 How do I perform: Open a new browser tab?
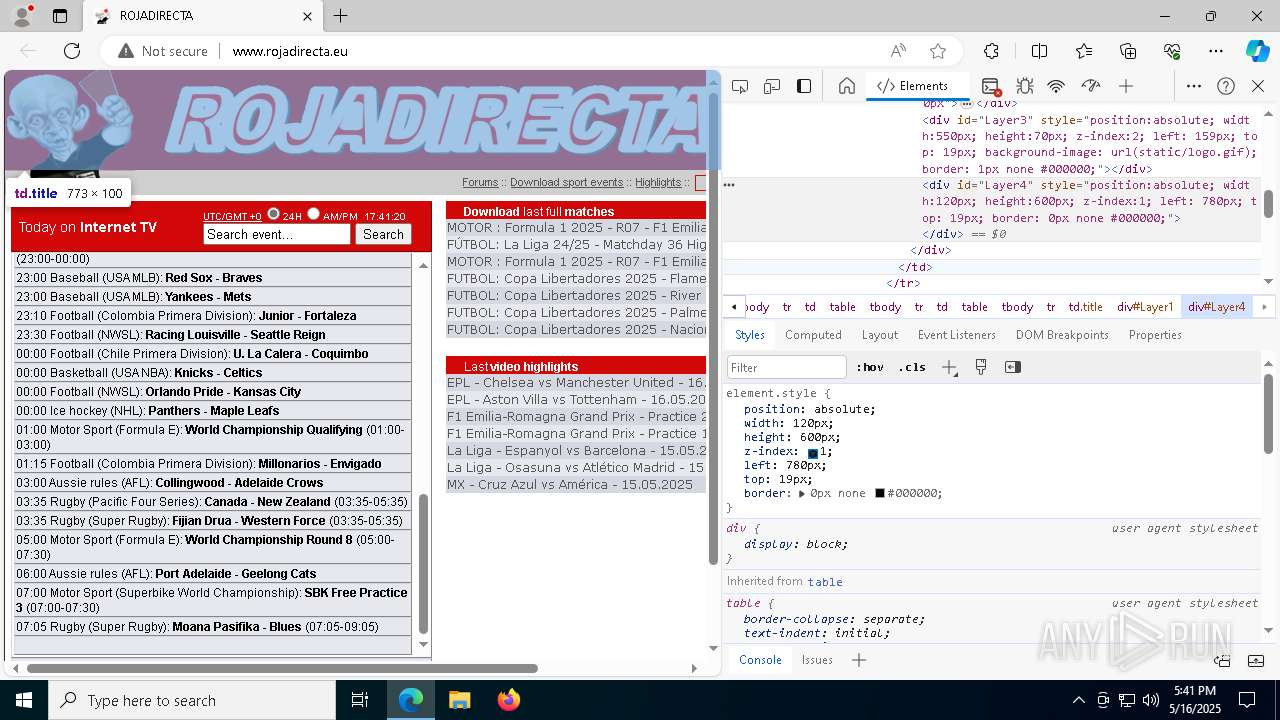[x=341, y=16]
